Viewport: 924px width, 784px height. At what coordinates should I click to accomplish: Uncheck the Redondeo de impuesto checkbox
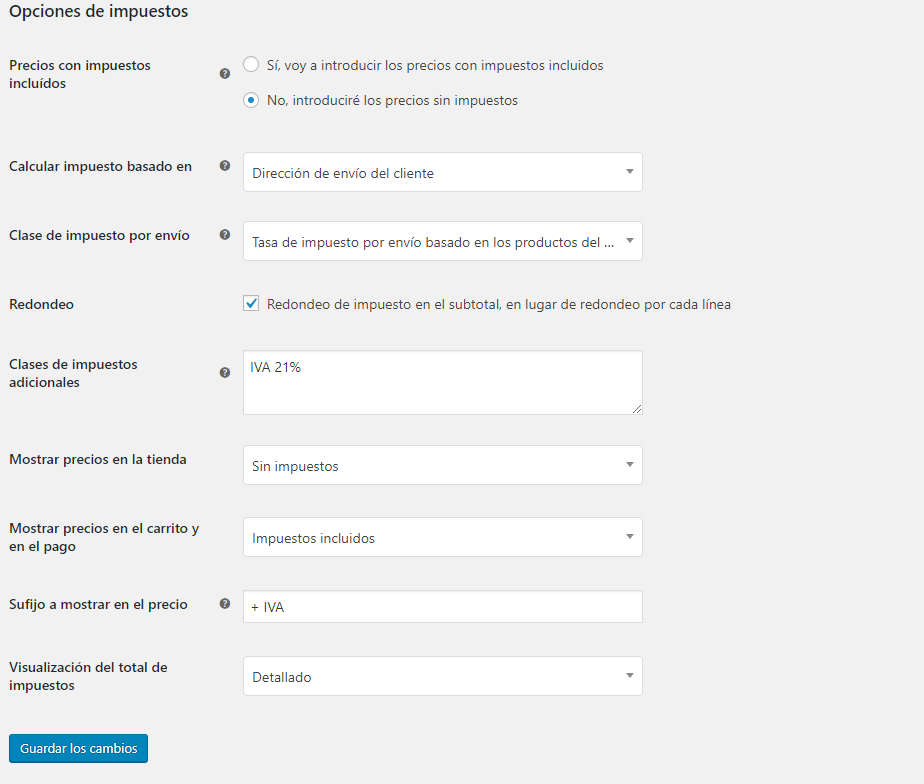click(x=251, y=304)
